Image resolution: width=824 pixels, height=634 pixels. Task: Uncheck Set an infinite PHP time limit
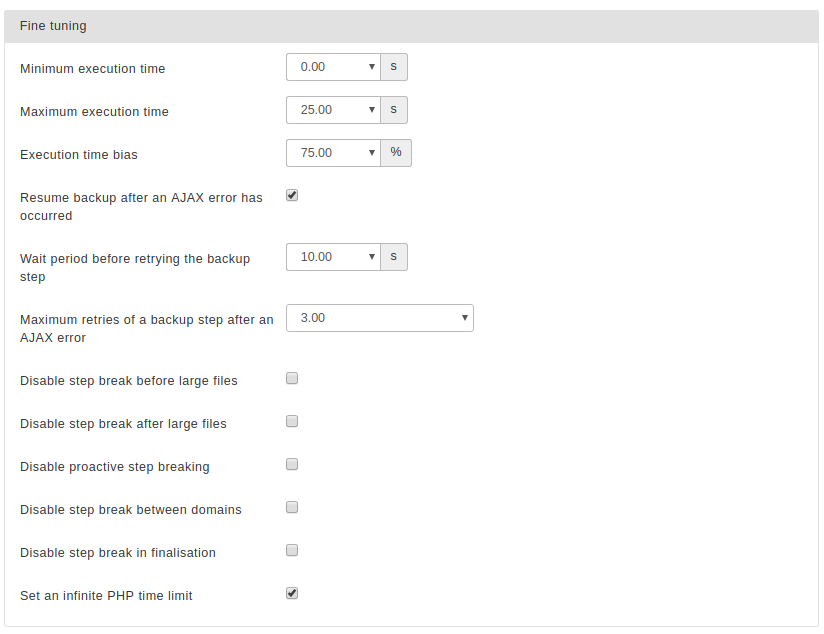292,594
